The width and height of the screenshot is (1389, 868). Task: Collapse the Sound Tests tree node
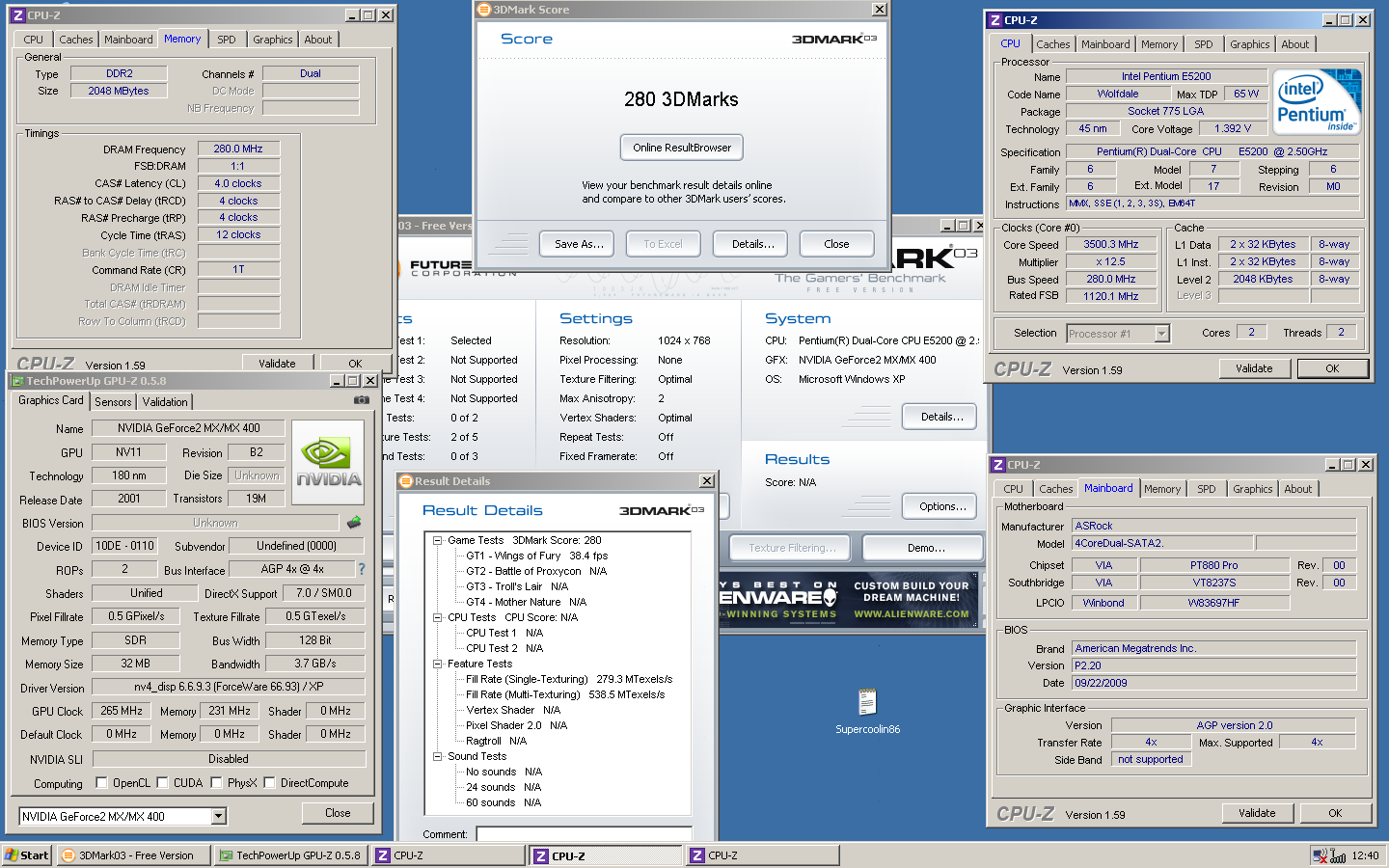tap(437, 756)
